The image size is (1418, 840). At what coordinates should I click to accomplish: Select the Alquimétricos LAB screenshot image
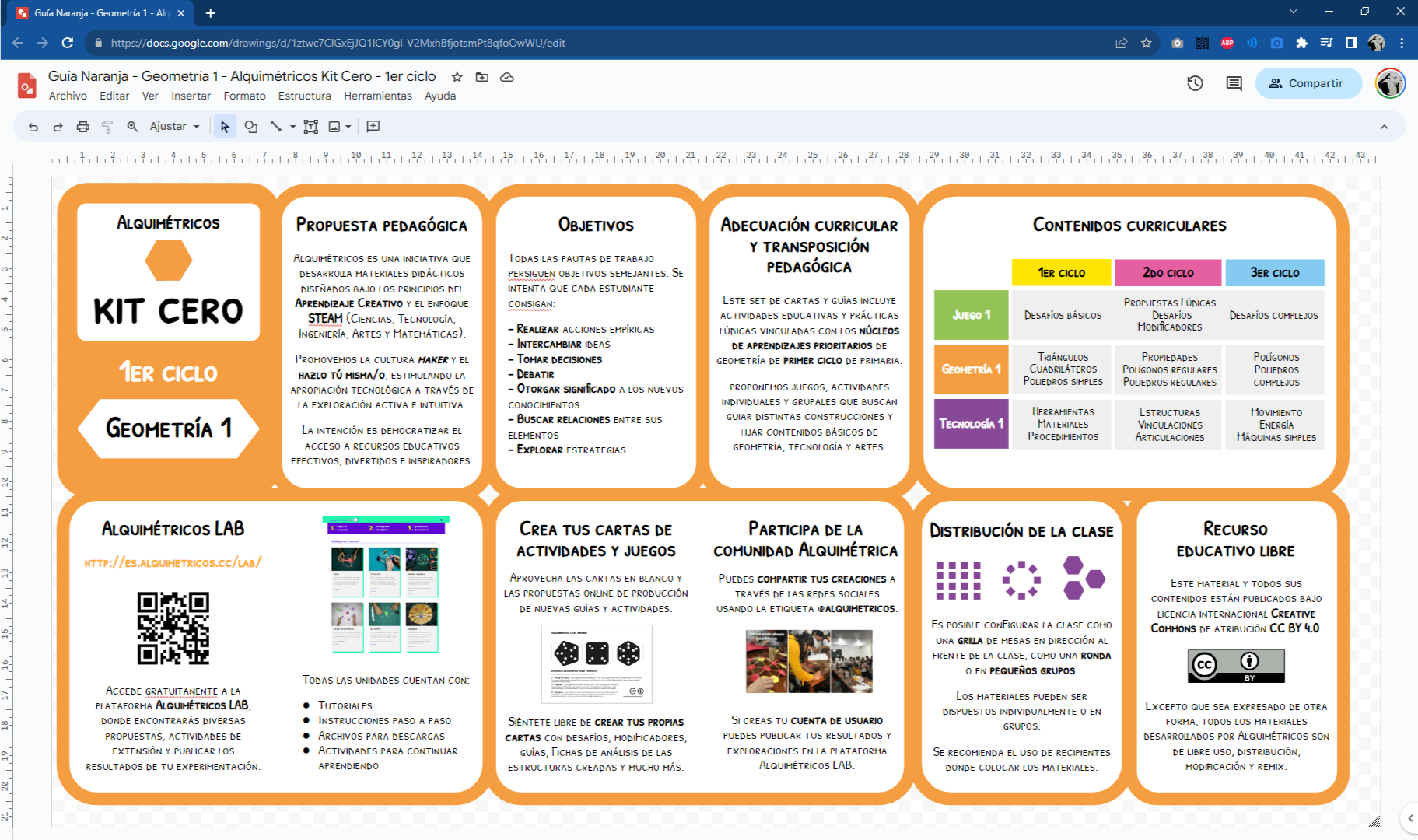point(386,585)
